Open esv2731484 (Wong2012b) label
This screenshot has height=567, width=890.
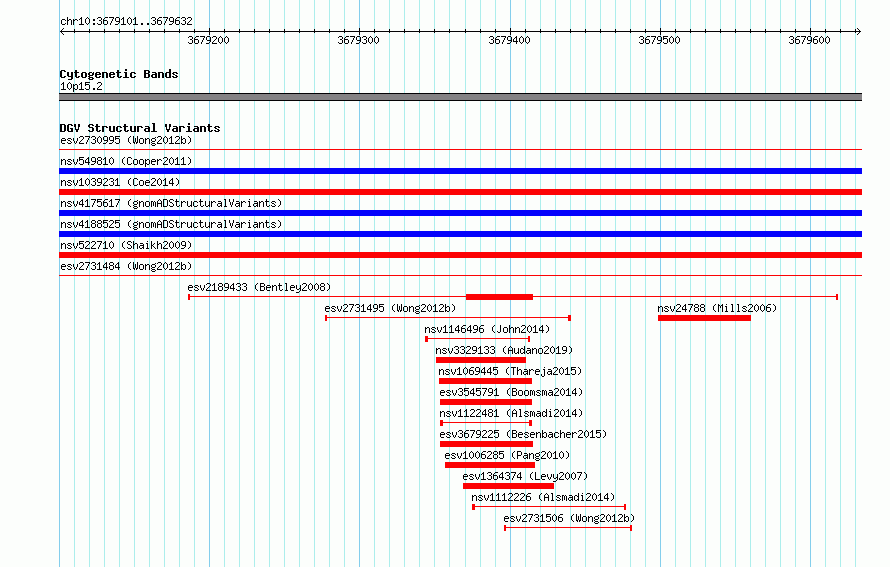tap(126, 266)
